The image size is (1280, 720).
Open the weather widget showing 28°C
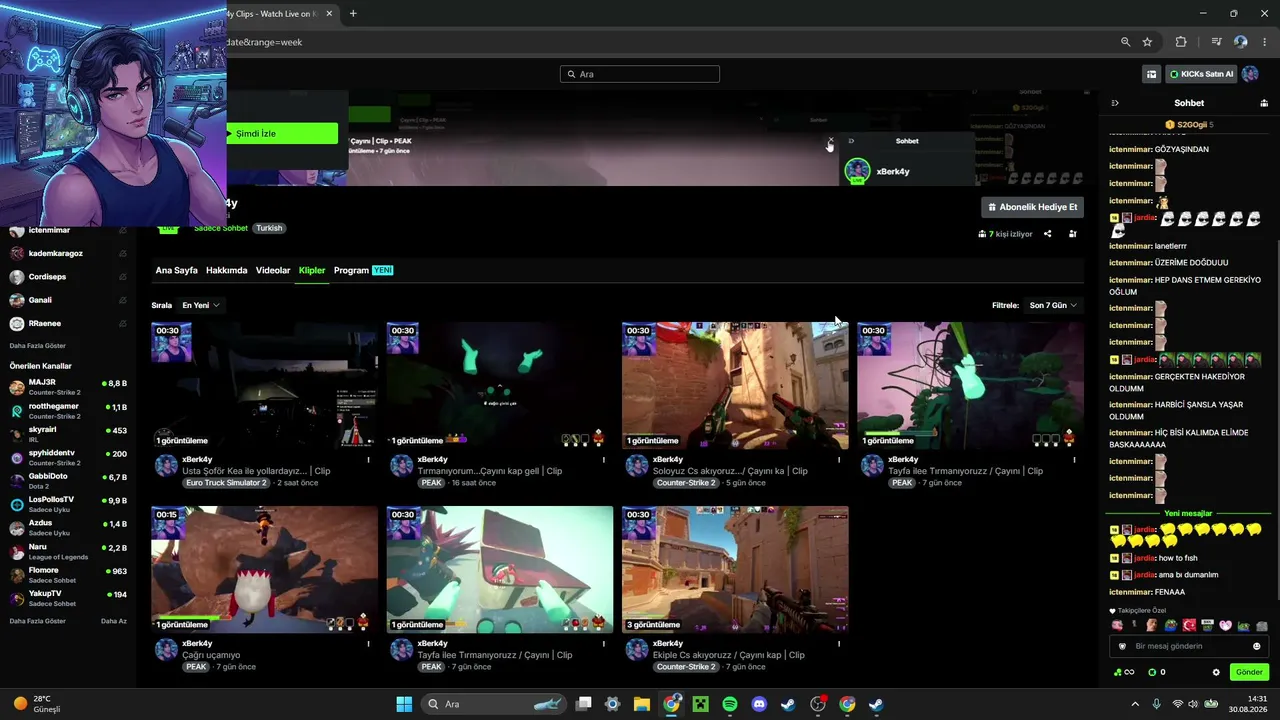(37, 704)
